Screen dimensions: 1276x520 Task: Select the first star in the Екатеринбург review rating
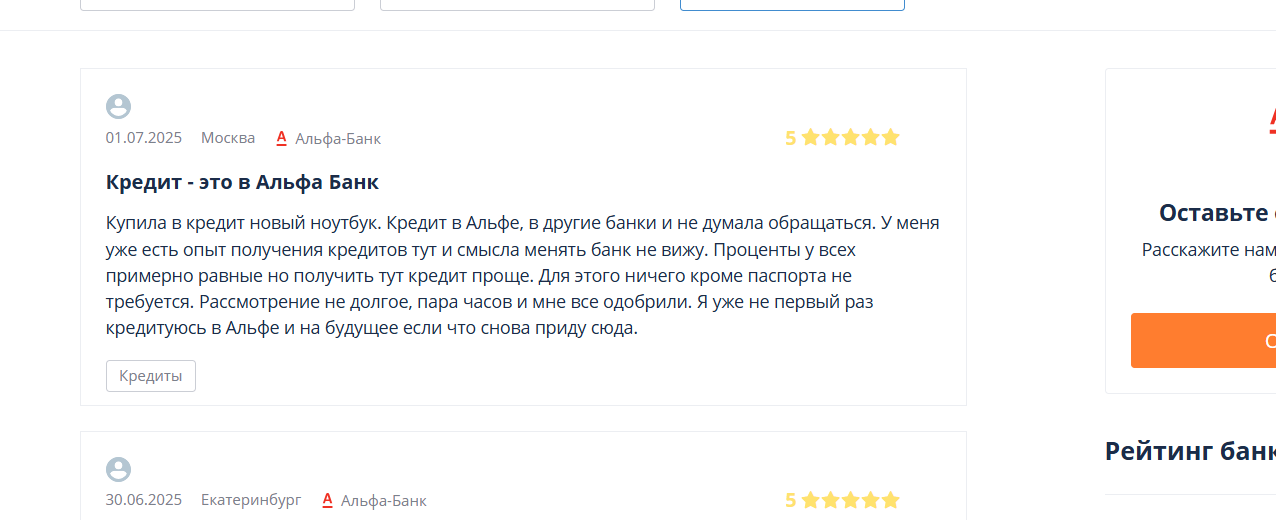pos(811,500)
